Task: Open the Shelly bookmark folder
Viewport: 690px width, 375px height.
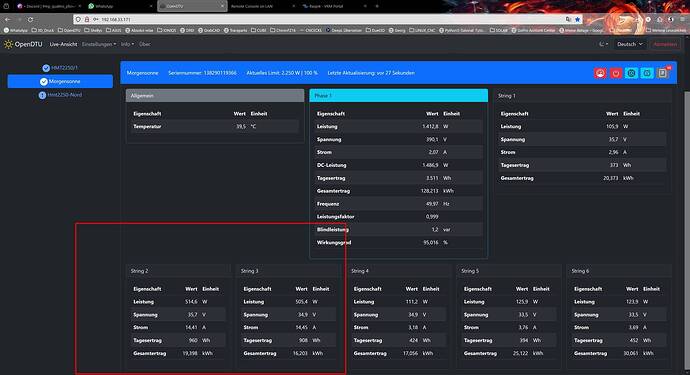Action: click(x=93, y=30)
